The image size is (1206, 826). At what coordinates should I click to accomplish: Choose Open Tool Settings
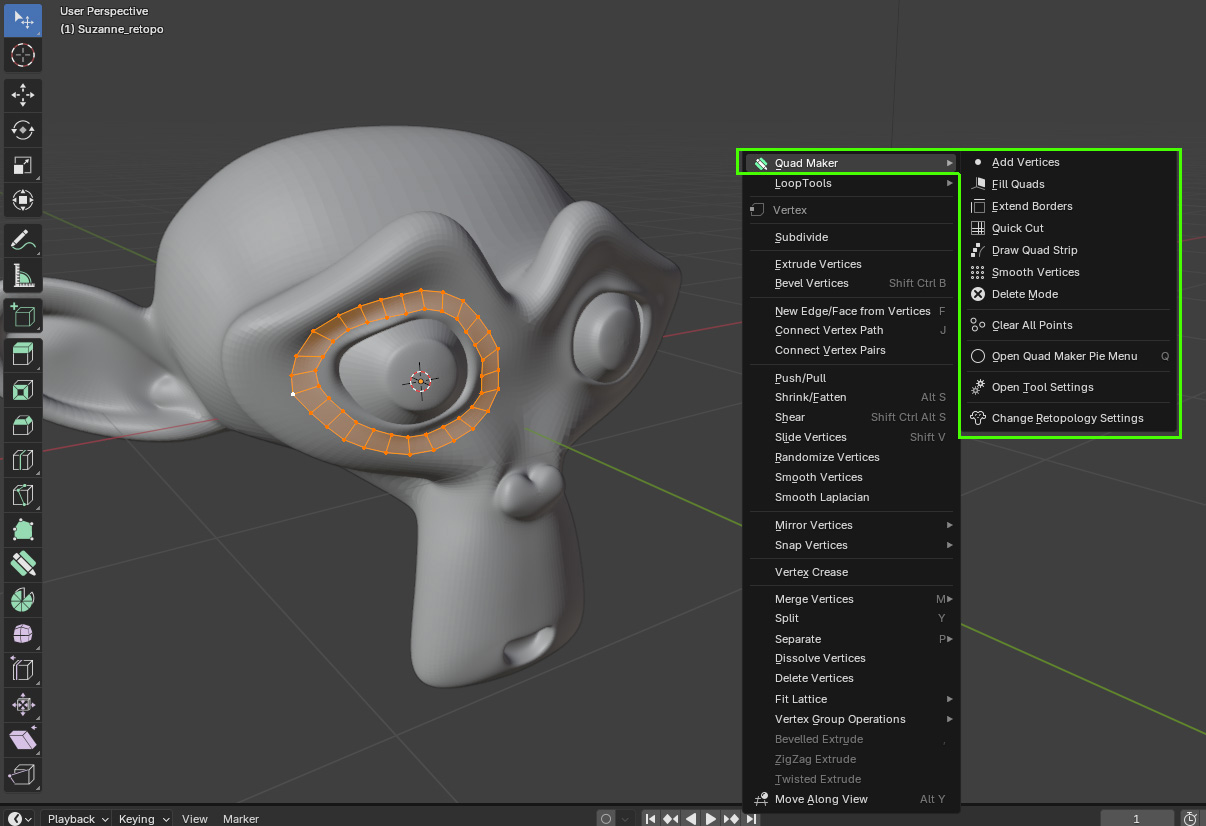tap(1069, 387)
